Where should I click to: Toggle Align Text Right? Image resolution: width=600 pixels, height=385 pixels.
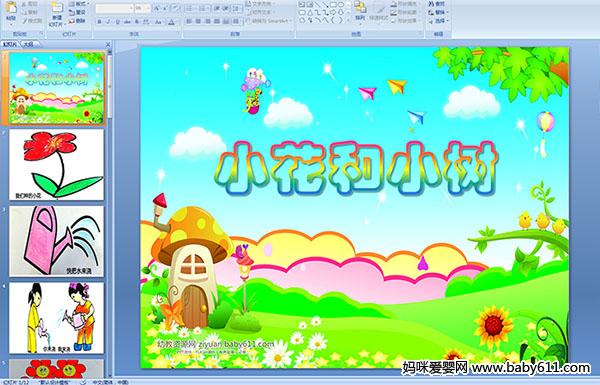207,21
